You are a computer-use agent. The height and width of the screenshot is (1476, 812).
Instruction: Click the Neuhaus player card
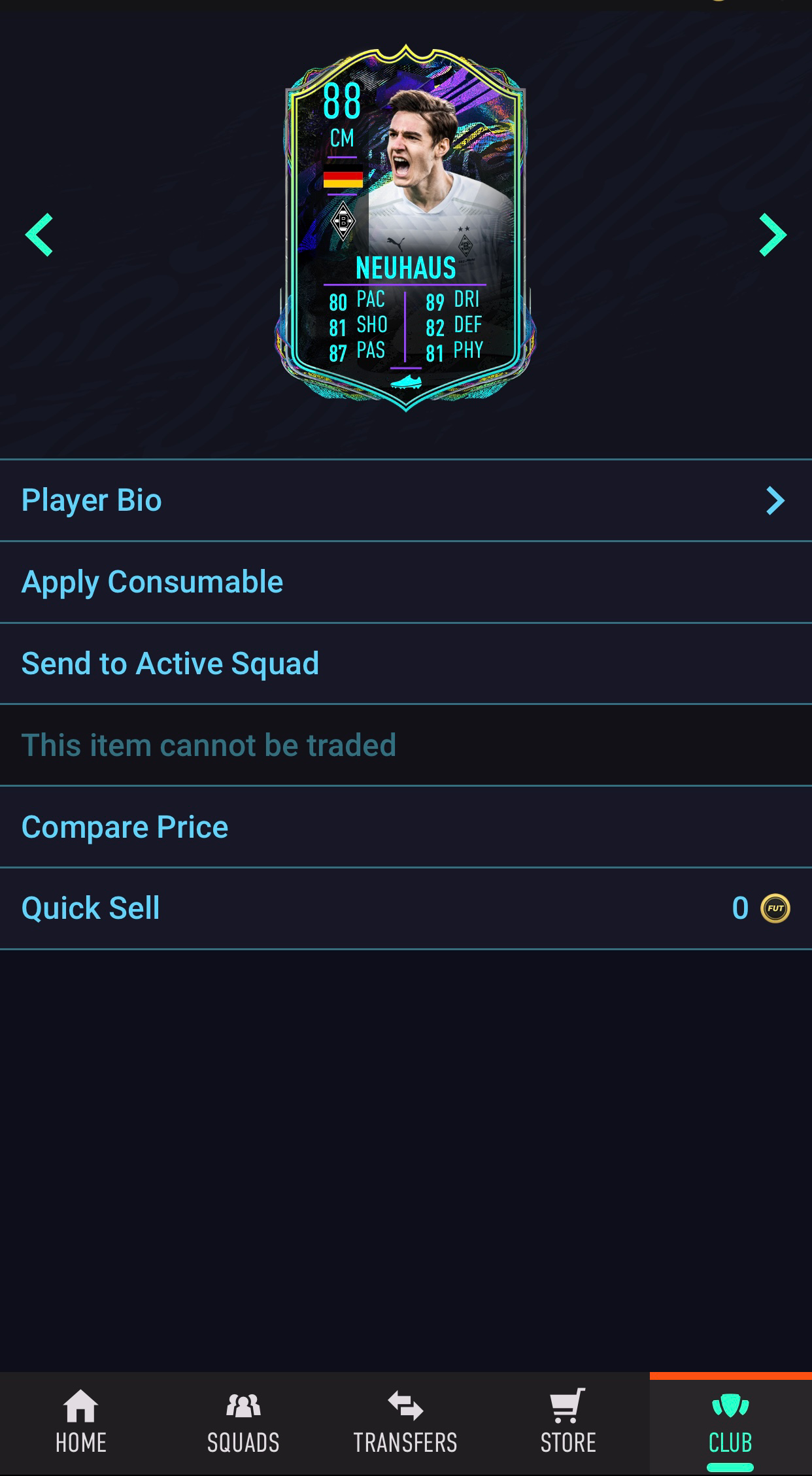(406, 228)
